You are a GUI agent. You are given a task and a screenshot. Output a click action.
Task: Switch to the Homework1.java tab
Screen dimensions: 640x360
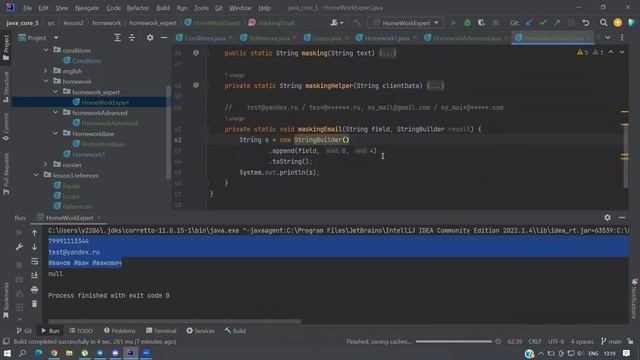click(386, 38)
